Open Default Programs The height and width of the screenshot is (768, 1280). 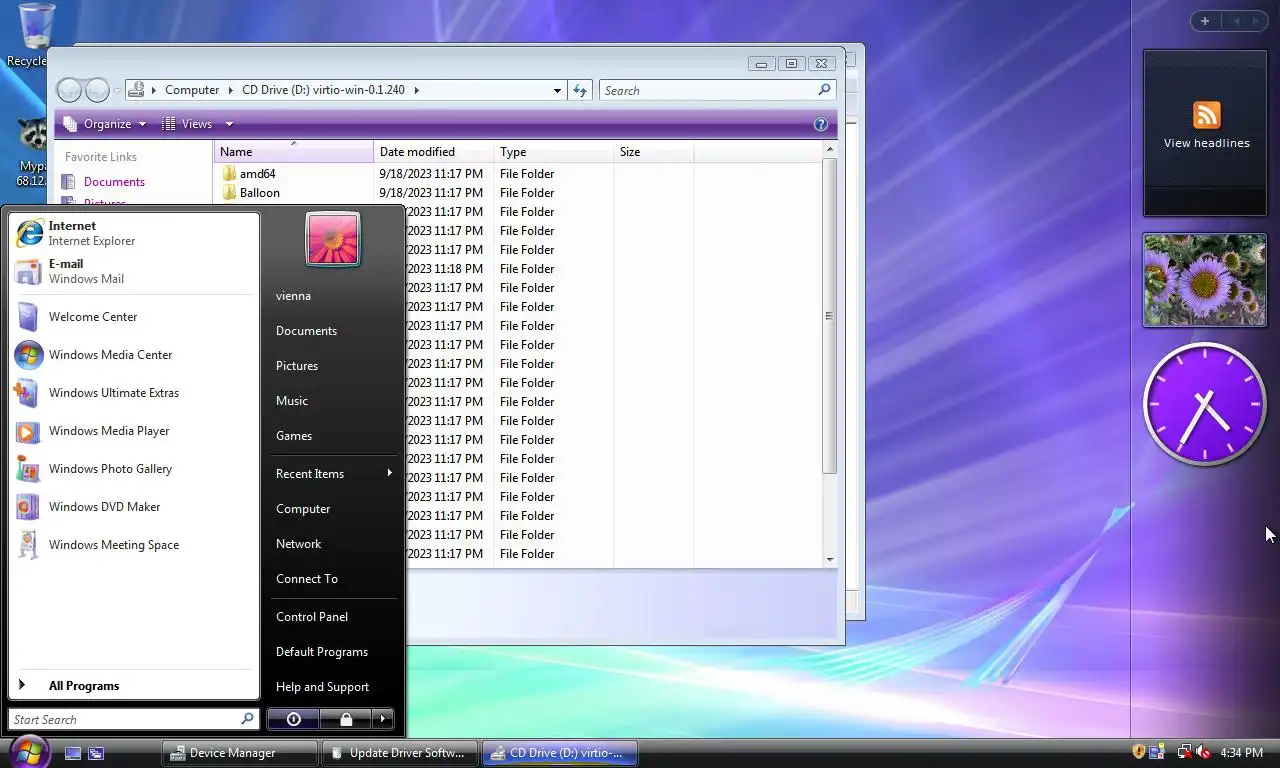[332, 652]
